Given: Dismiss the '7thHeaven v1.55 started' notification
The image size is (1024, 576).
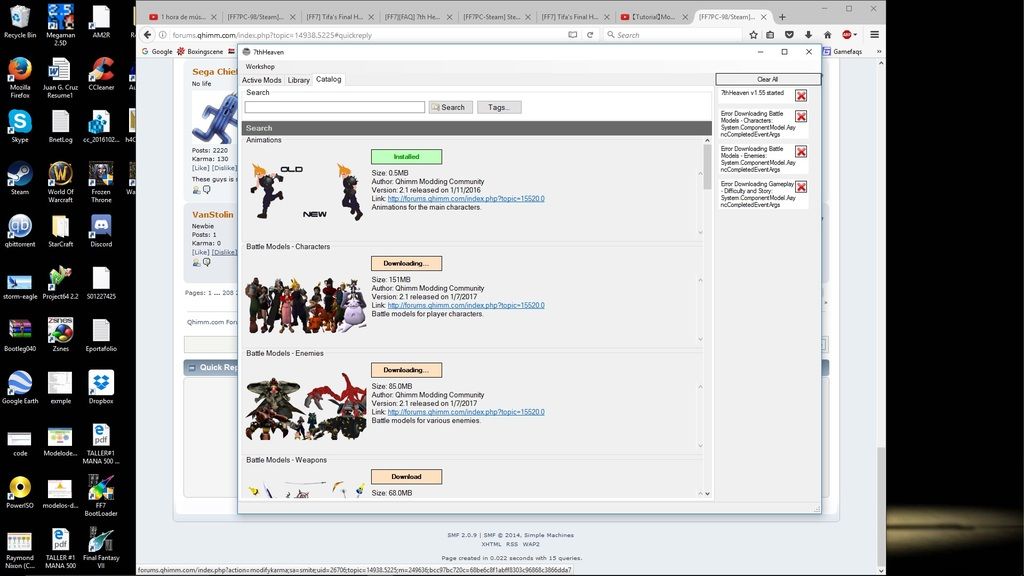Looking at the screenshot, I should [x=801, y=96].
